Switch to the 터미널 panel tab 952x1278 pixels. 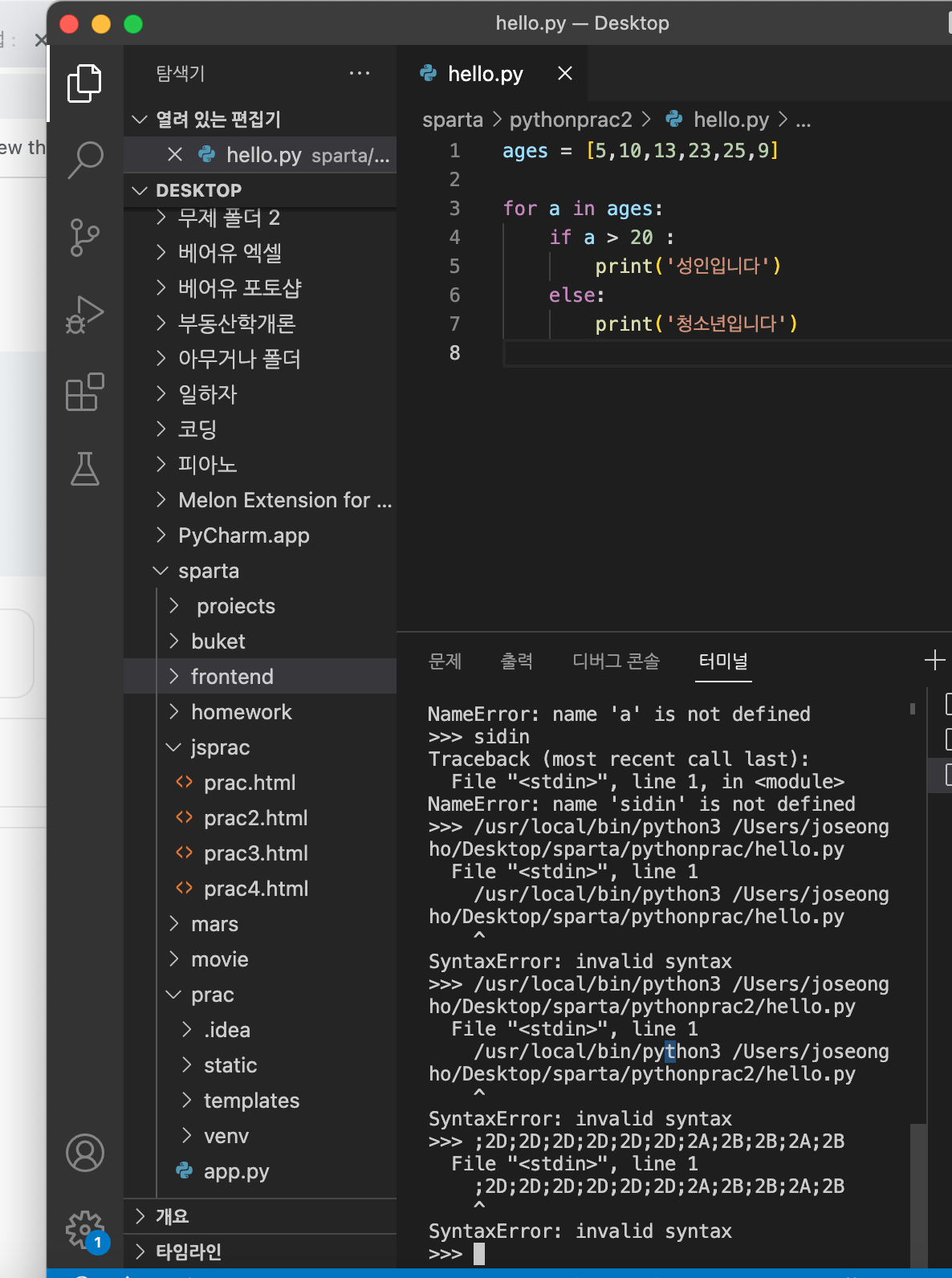tap(723, 661)
